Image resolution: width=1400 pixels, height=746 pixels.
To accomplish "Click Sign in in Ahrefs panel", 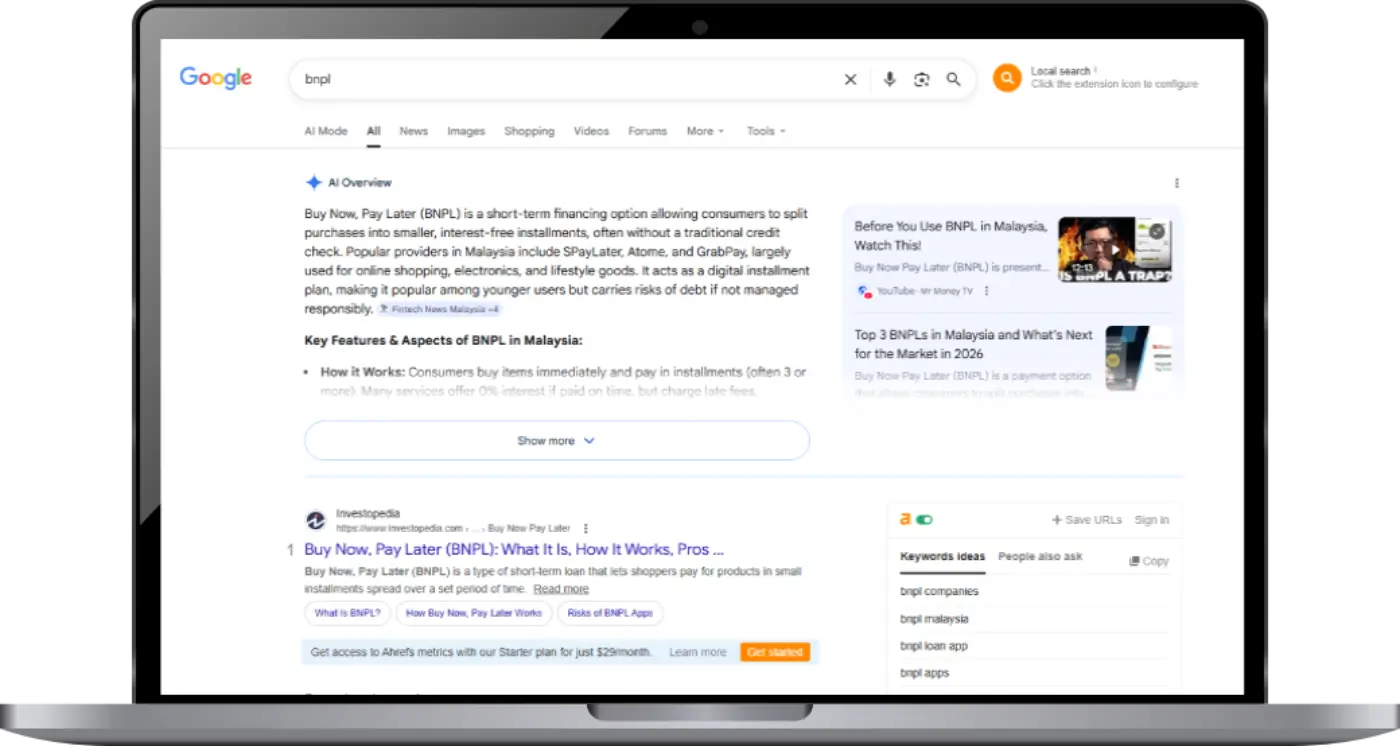I will pos(1152,520).
